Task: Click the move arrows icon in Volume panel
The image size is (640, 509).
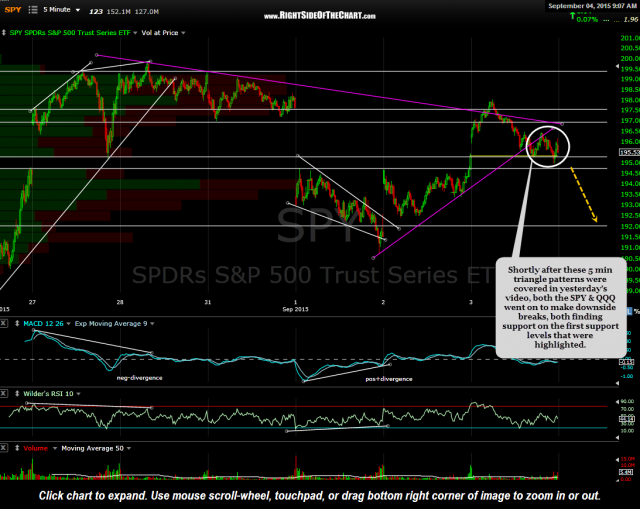Action: coord(17,448)
